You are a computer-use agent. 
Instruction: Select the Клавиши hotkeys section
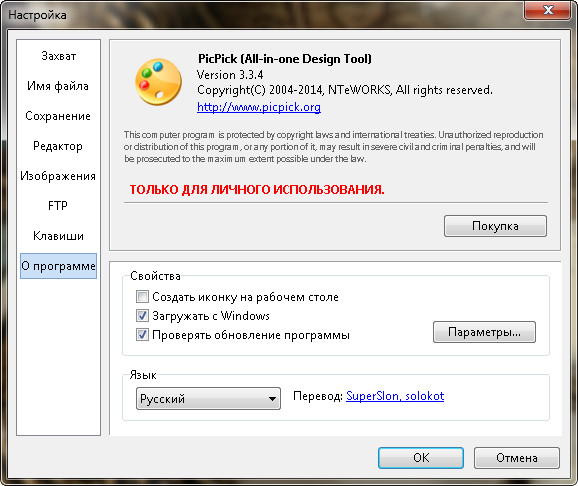tap(58, 236)
